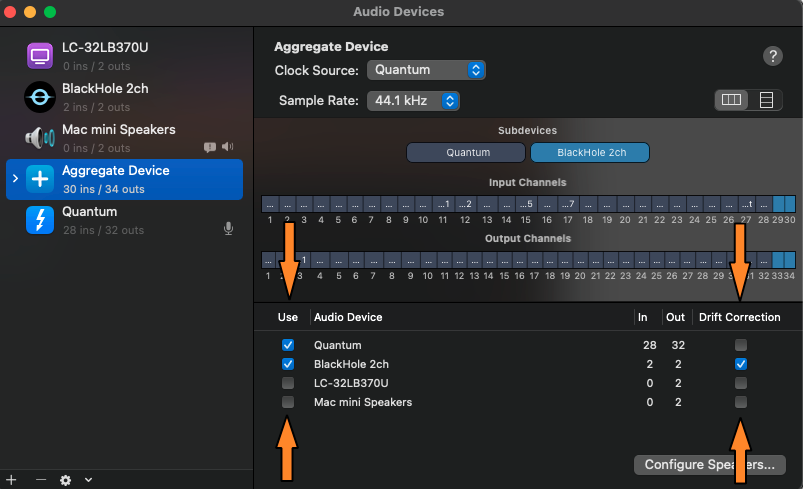Click highlighted input channel 29 cell
803x489 pixels.
pos(778,204)
